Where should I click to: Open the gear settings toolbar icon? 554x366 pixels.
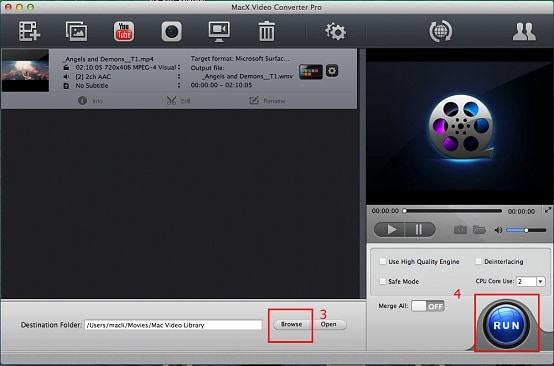(x=335, y=31)
